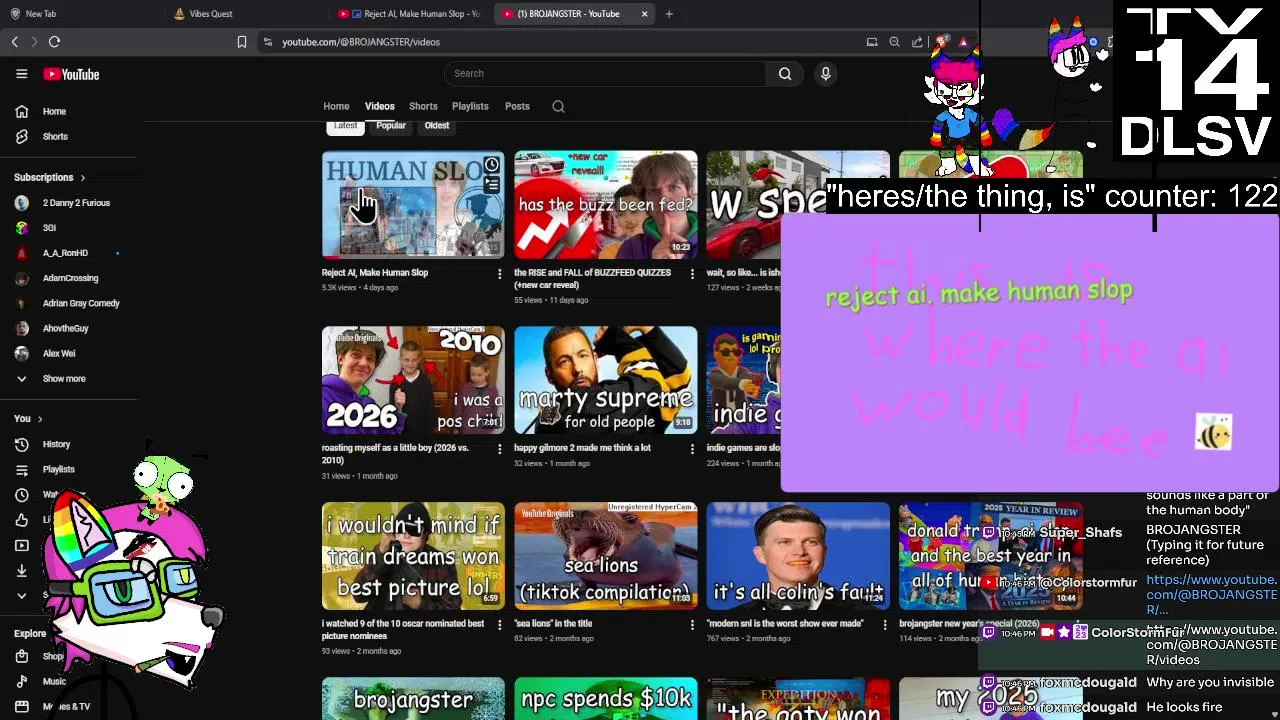Image resolution: width=1280 pixels, height=720 pixels.
Task: Switch to channel Home tab
Action: (x=336, y=106)
